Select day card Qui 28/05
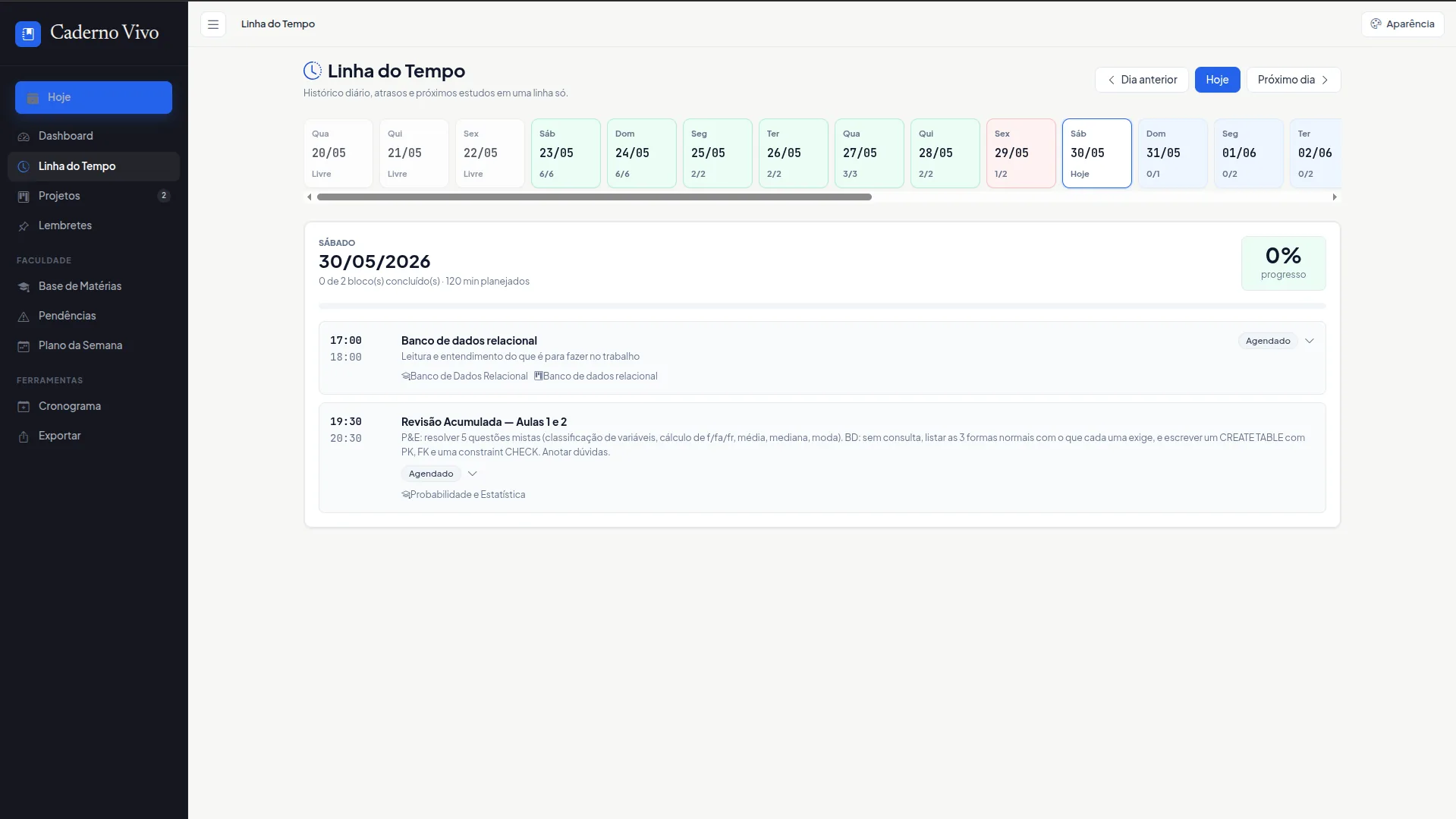This screenshot has width=1456, height=819. click(945, 153)
